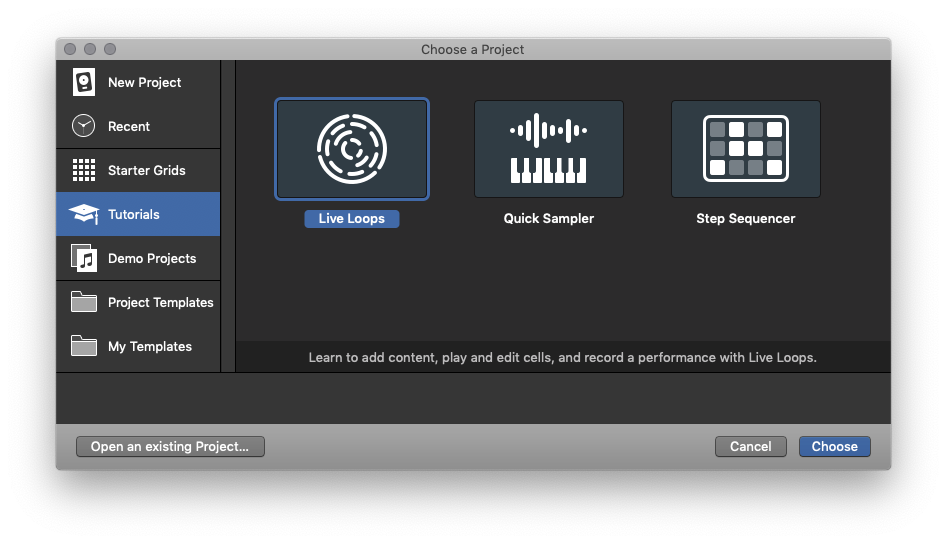Image resolution: width=947 pixels, height=544 pixels.
Task: Click the New Project disk icon
Action: click(84, 82)
